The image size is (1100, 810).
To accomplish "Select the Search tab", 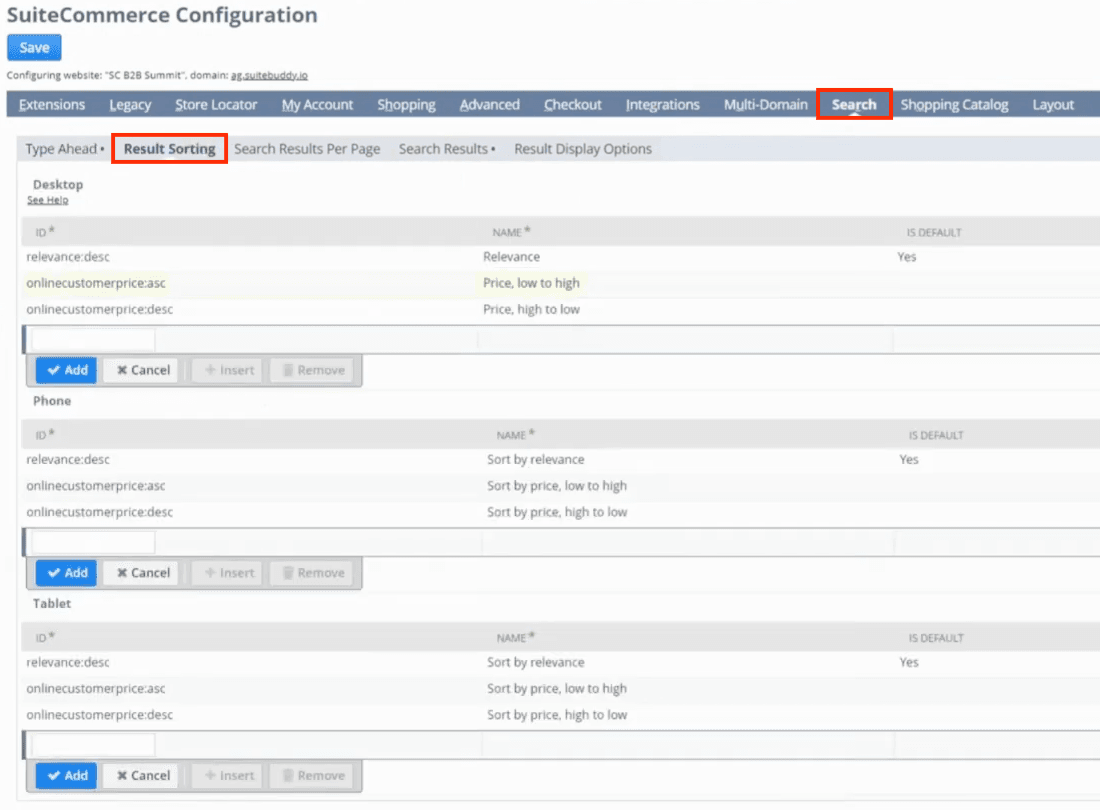I will [x=854, y=104].
